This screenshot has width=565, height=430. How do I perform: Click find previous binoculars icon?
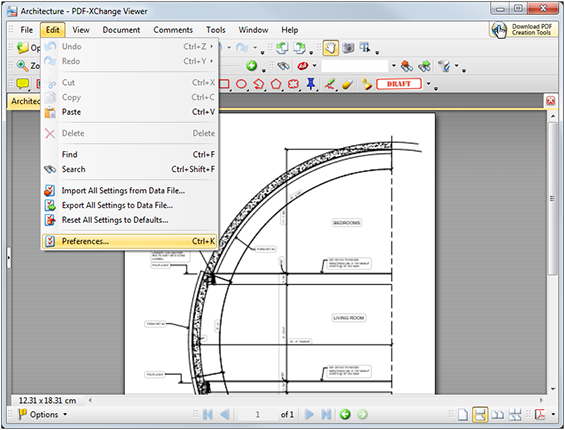tap(407, 66)
